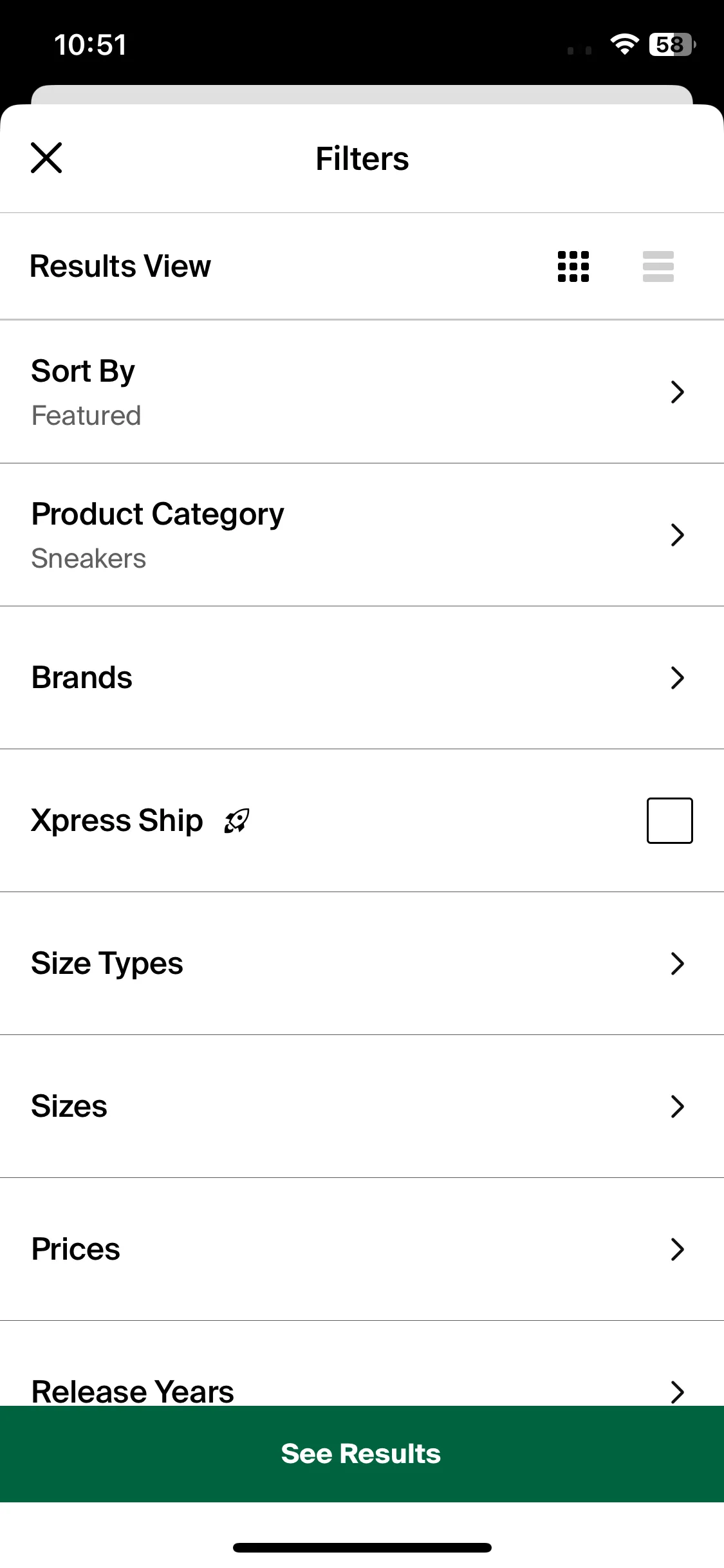Open Release Years chevron
Image resolution: width=724 pixels, height=1568 pixels.
677,1392
